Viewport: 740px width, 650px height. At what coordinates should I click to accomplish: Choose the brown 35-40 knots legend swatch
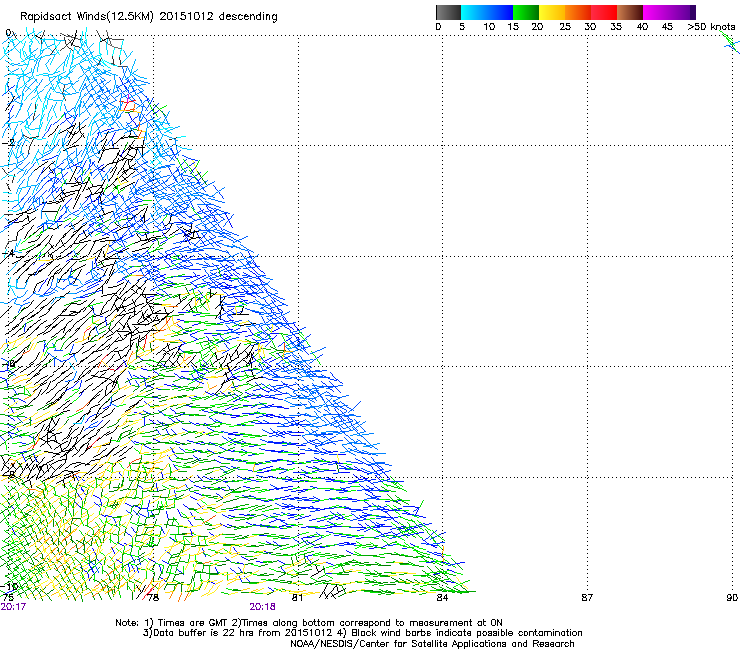(x=630, y=12)
